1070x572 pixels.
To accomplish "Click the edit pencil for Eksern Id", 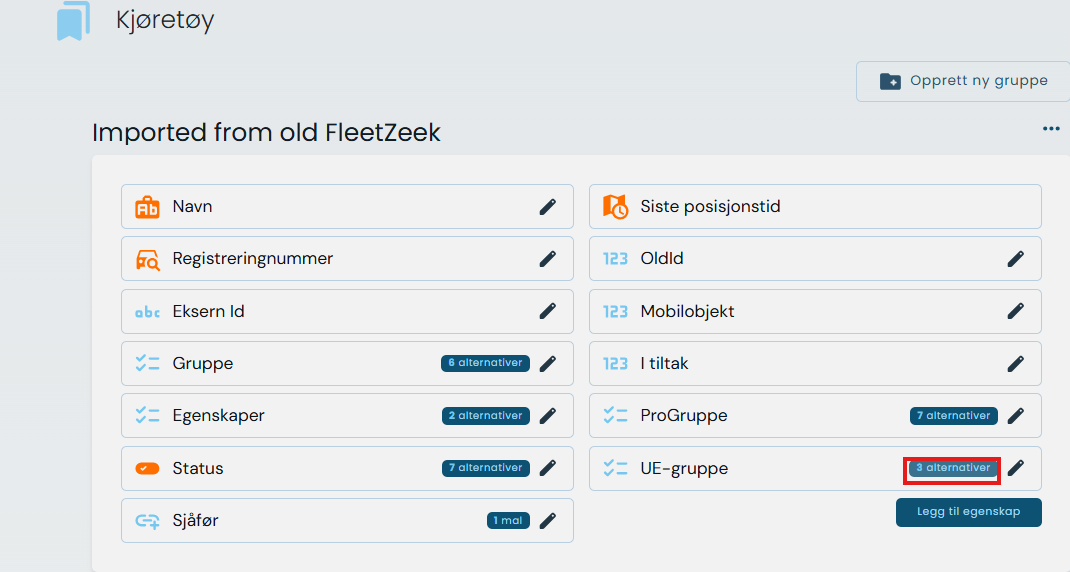I will (548, 311).
